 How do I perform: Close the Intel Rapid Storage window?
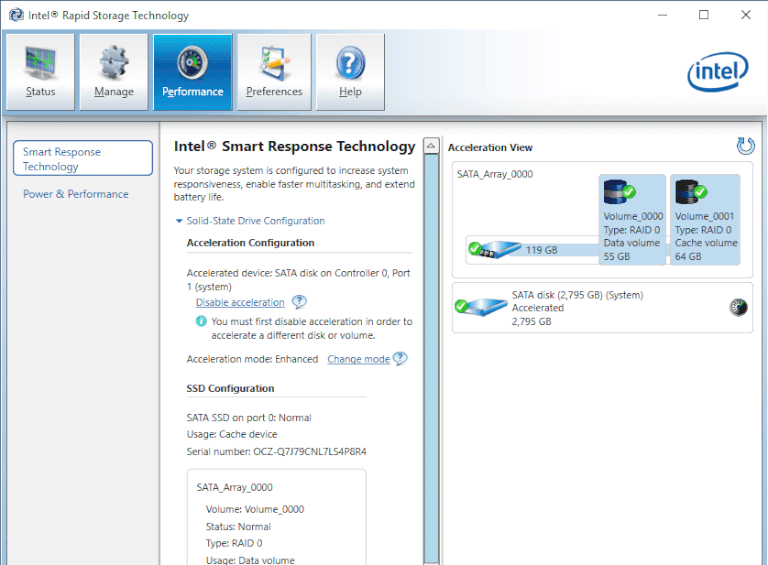tap(746, 15)
